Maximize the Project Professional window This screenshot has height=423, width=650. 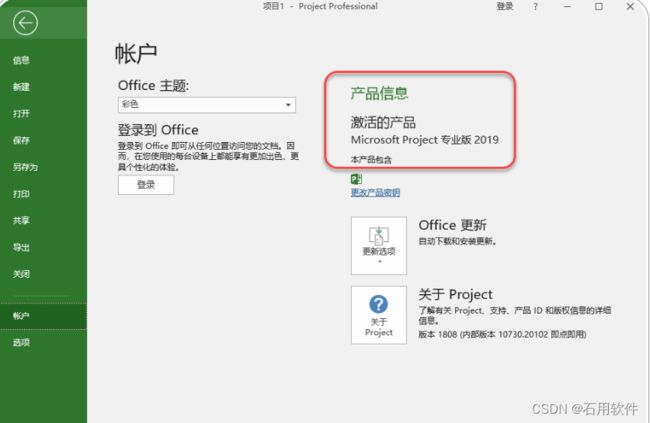pyautogui.click(x=599, y=7)
